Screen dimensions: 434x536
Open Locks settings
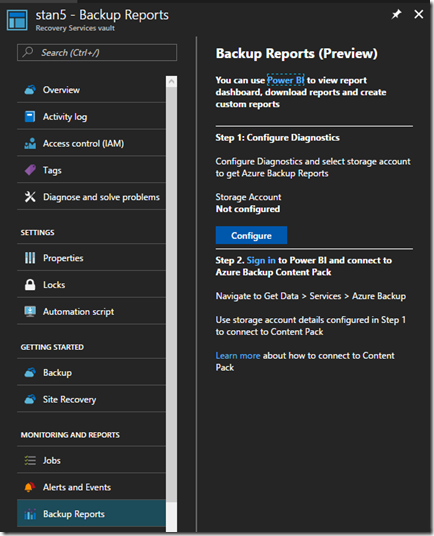point(92,284)
